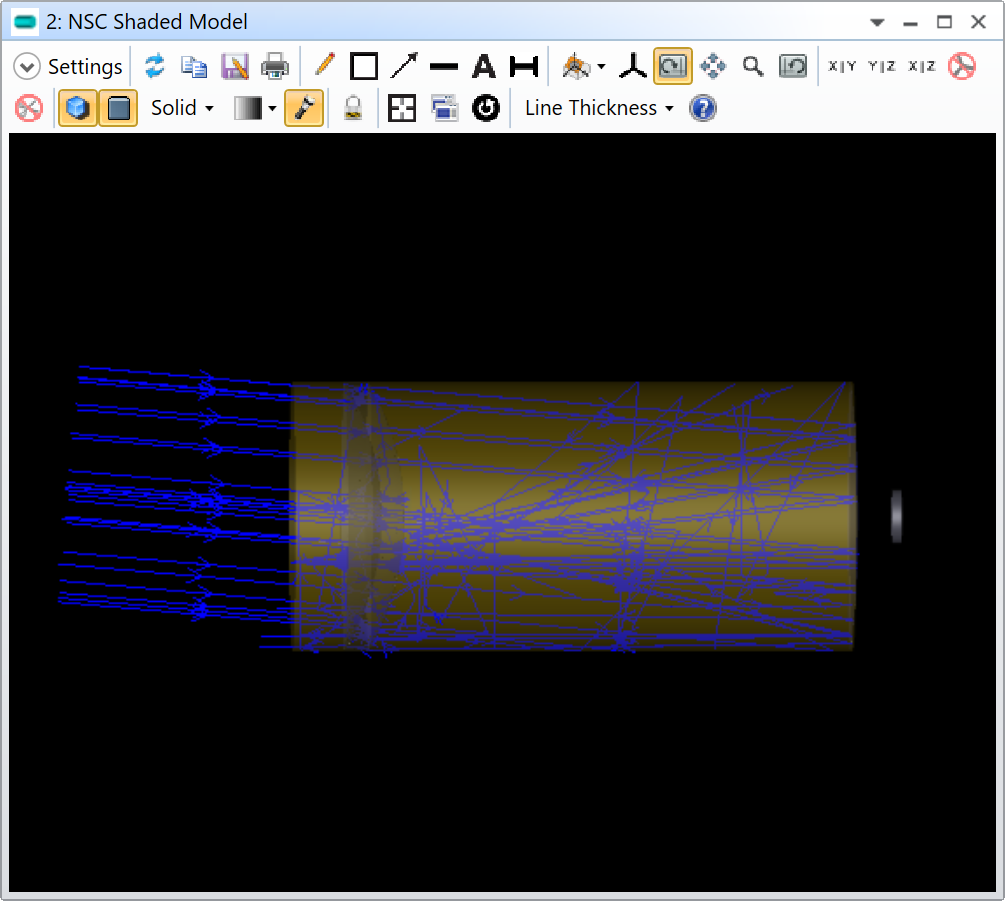Click the red prohibited icon after X|Z
The height and width of the screenshot is (901, 1005).
tap(961, 67)
